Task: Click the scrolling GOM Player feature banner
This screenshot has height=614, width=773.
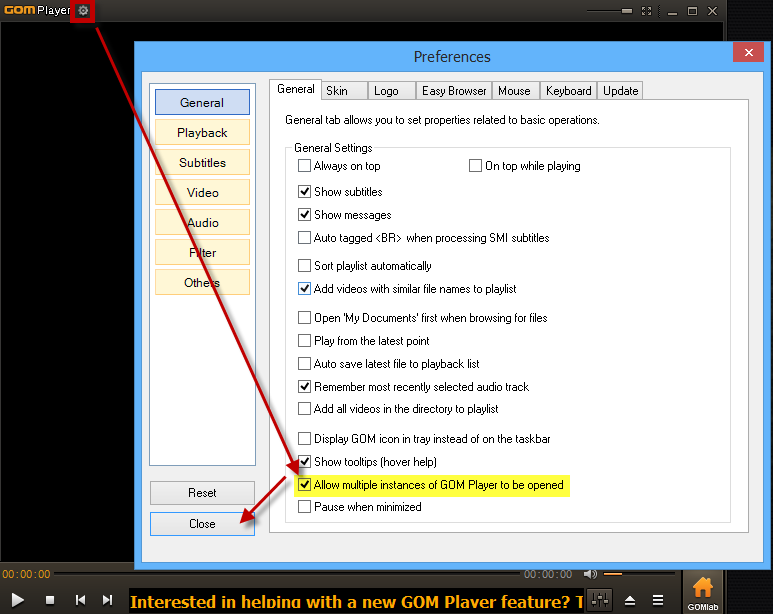Action: click(x=356, y=601)
